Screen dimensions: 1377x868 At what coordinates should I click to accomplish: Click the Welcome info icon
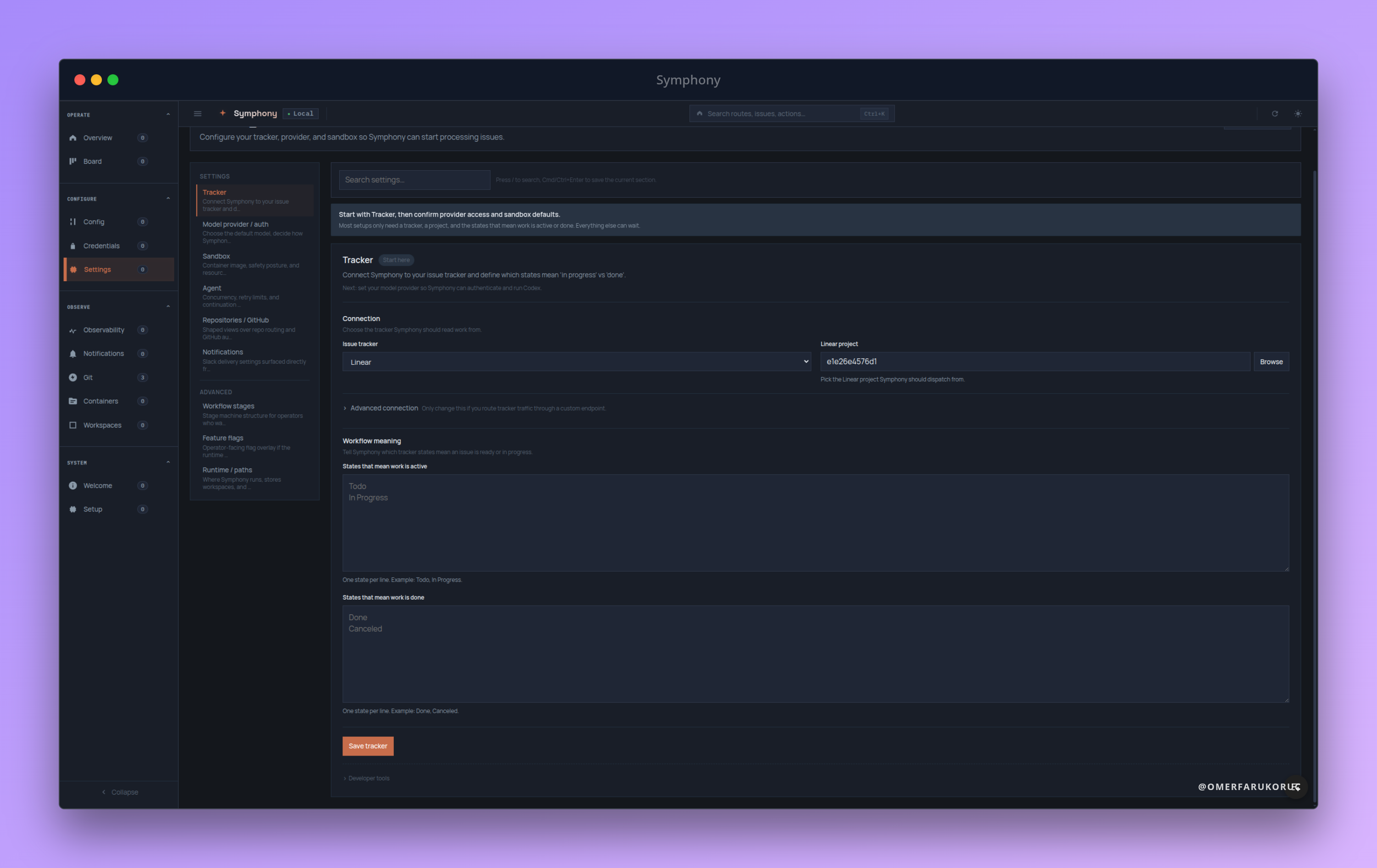tap(73, 486)
